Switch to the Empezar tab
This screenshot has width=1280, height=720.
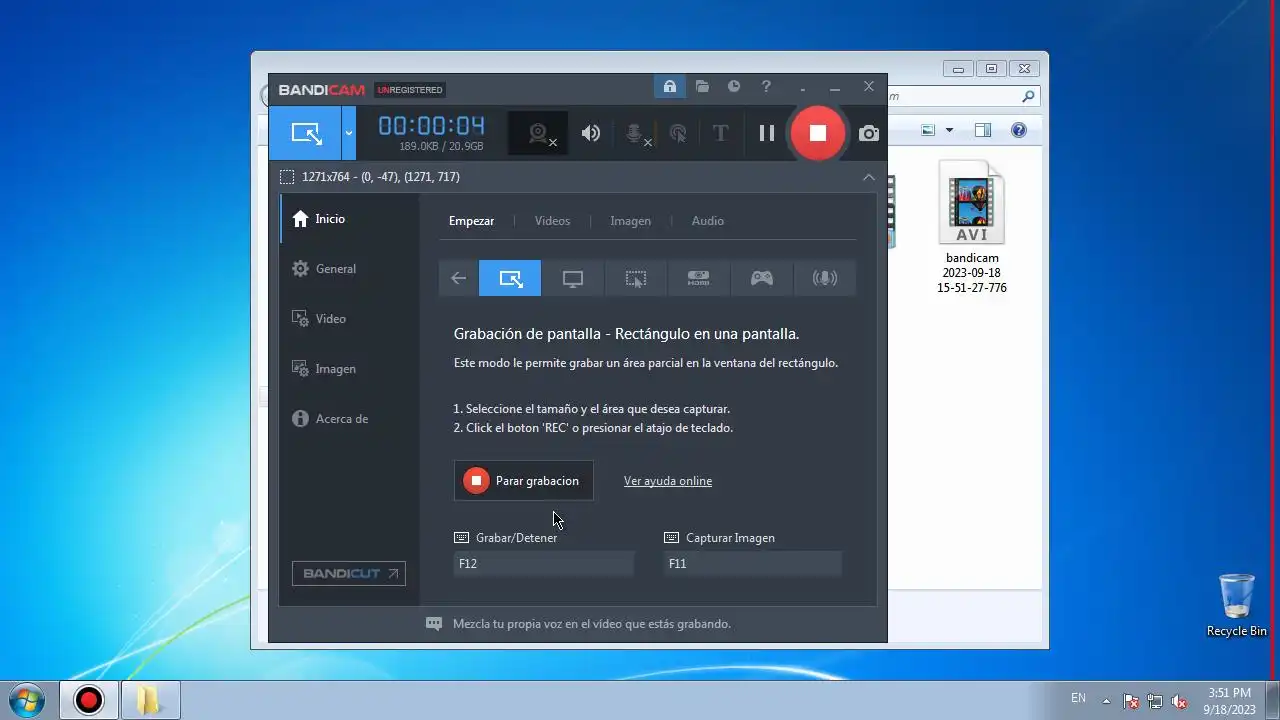click(x=471, y=221)
